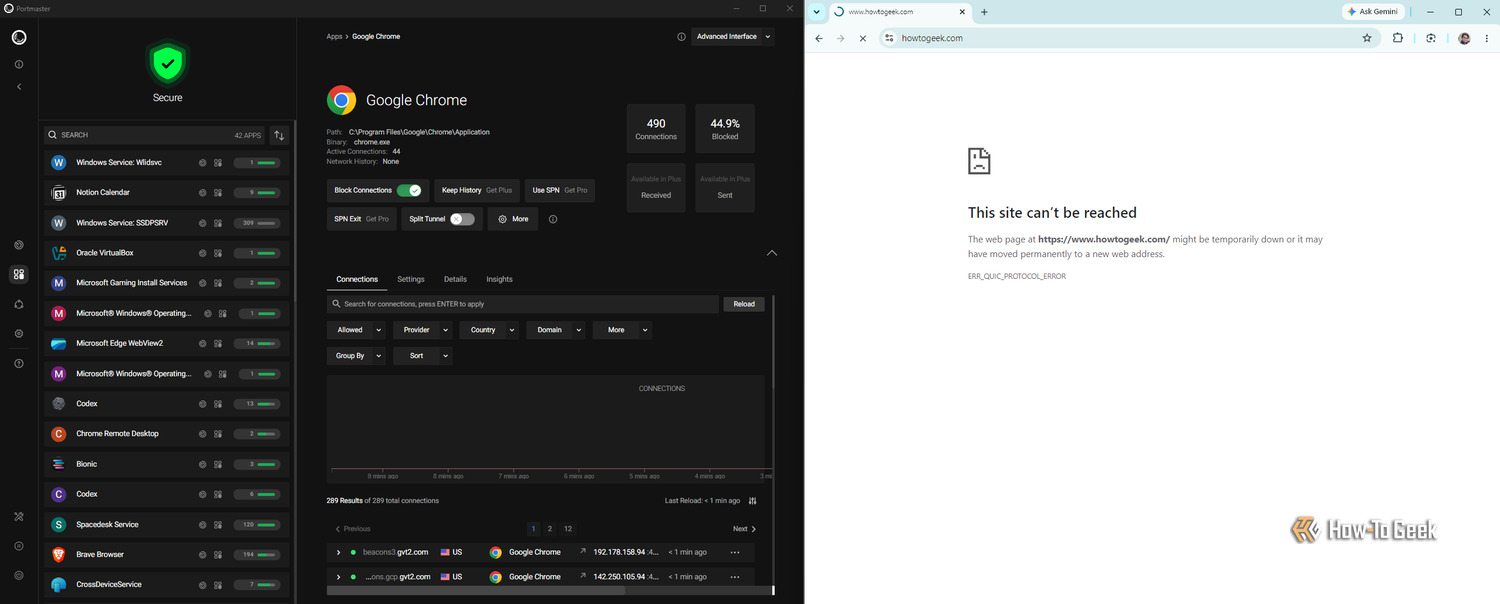Open the Portmaster logo in the sidebar
Viewport: 1500px width, 604px height.
[19, 38]
